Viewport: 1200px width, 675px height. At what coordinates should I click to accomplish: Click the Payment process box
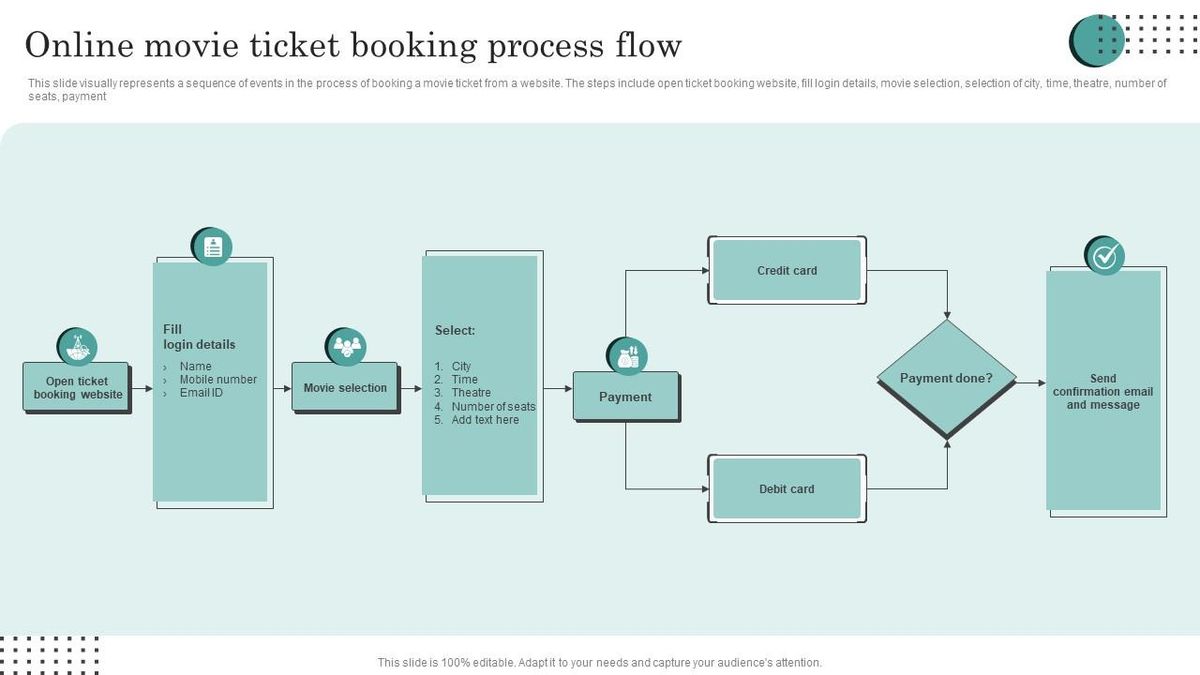(625, 397)
